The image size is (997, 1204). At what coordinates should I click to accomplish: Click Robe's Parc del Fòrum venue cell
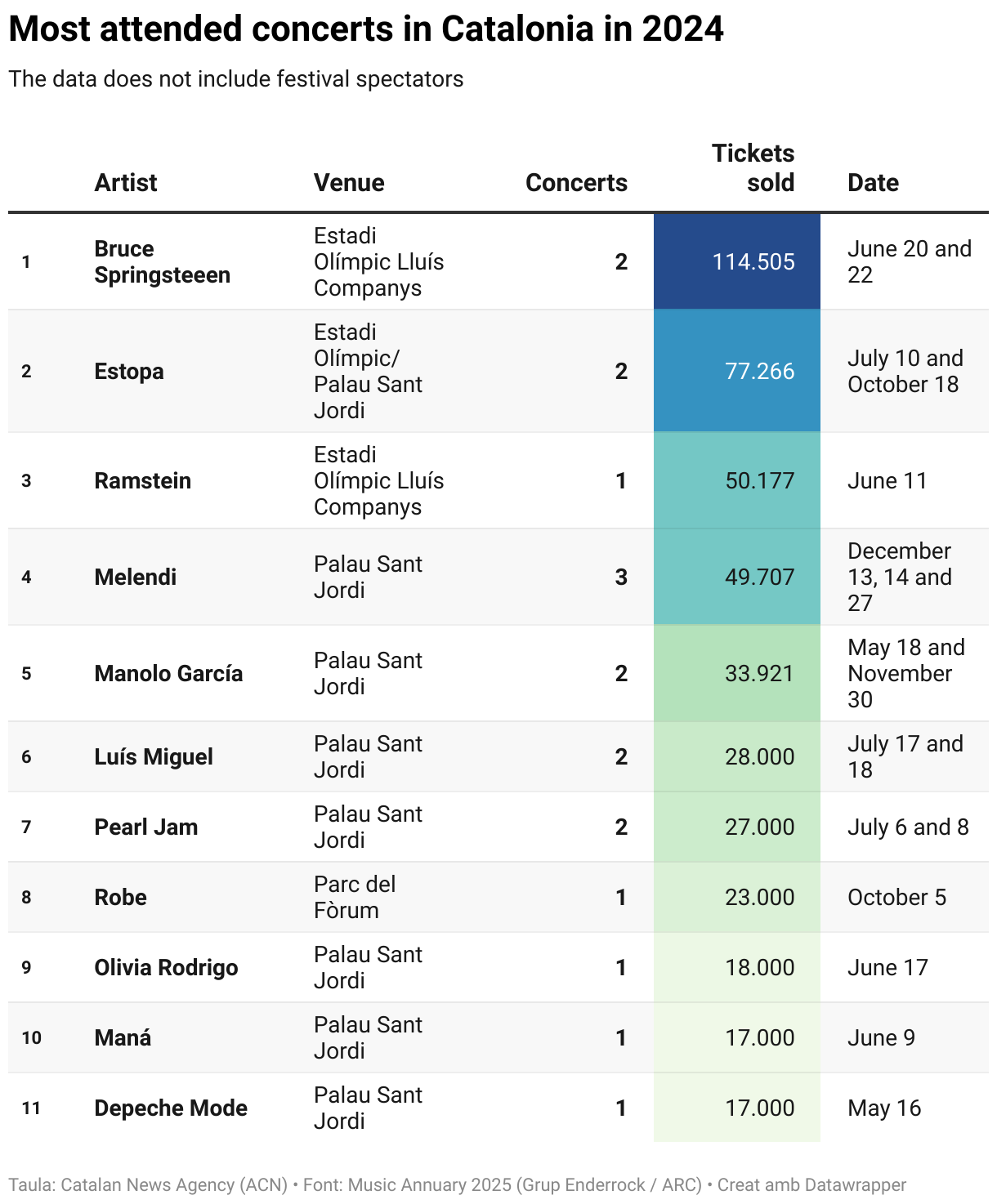355,897
